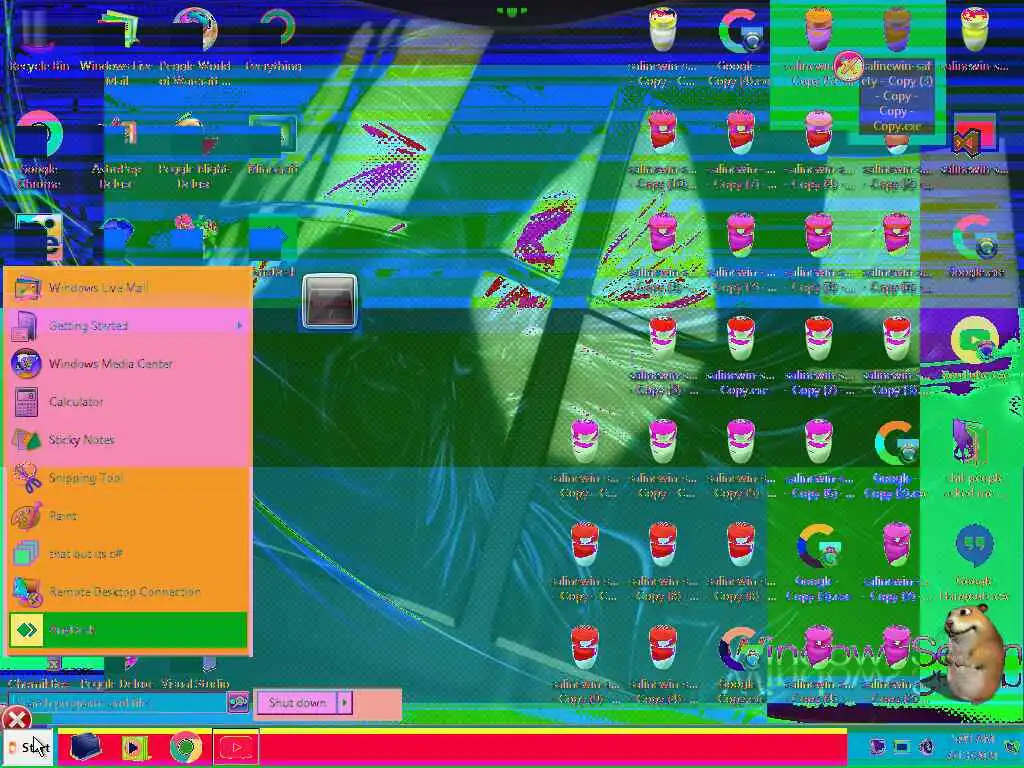The height and width of the screenshot is (768, 1024).
Task: Open the dark blue laptop taskbar icon
Action: click(85, 747)
